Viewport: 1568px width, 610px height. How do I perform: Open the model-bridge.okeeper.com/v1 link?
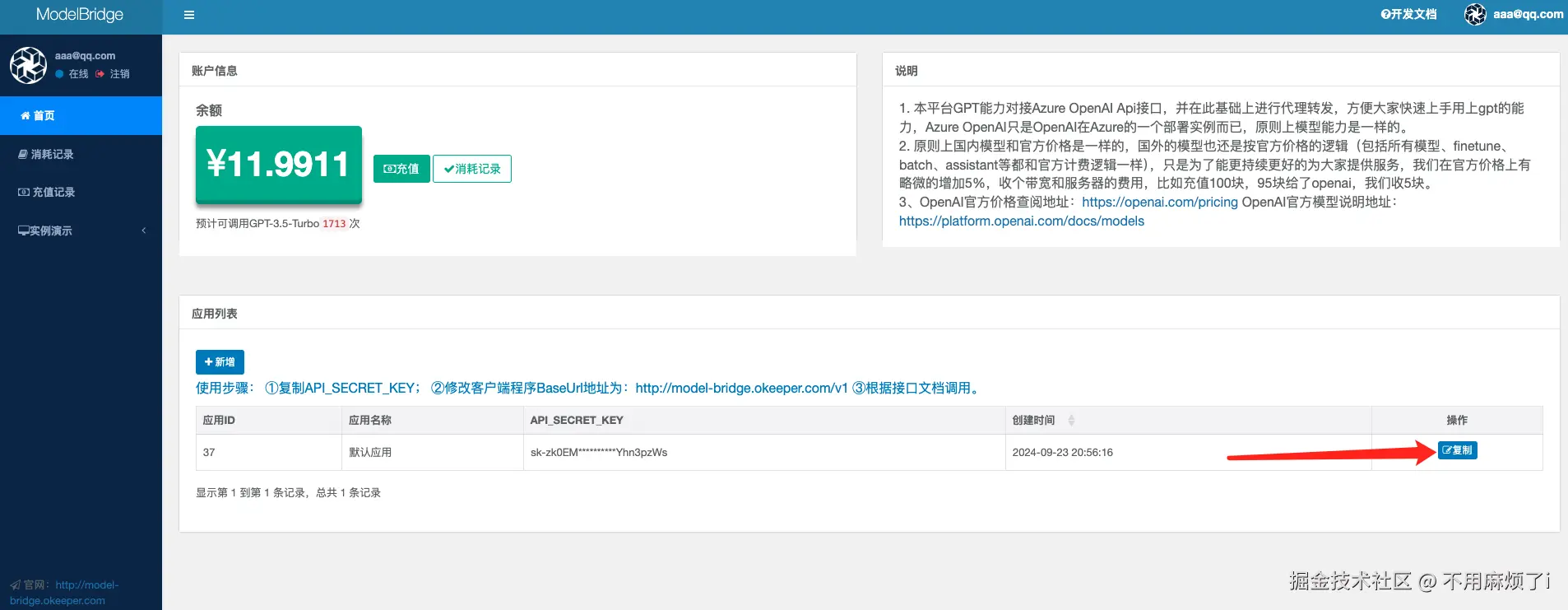click(x=741, y=388)
